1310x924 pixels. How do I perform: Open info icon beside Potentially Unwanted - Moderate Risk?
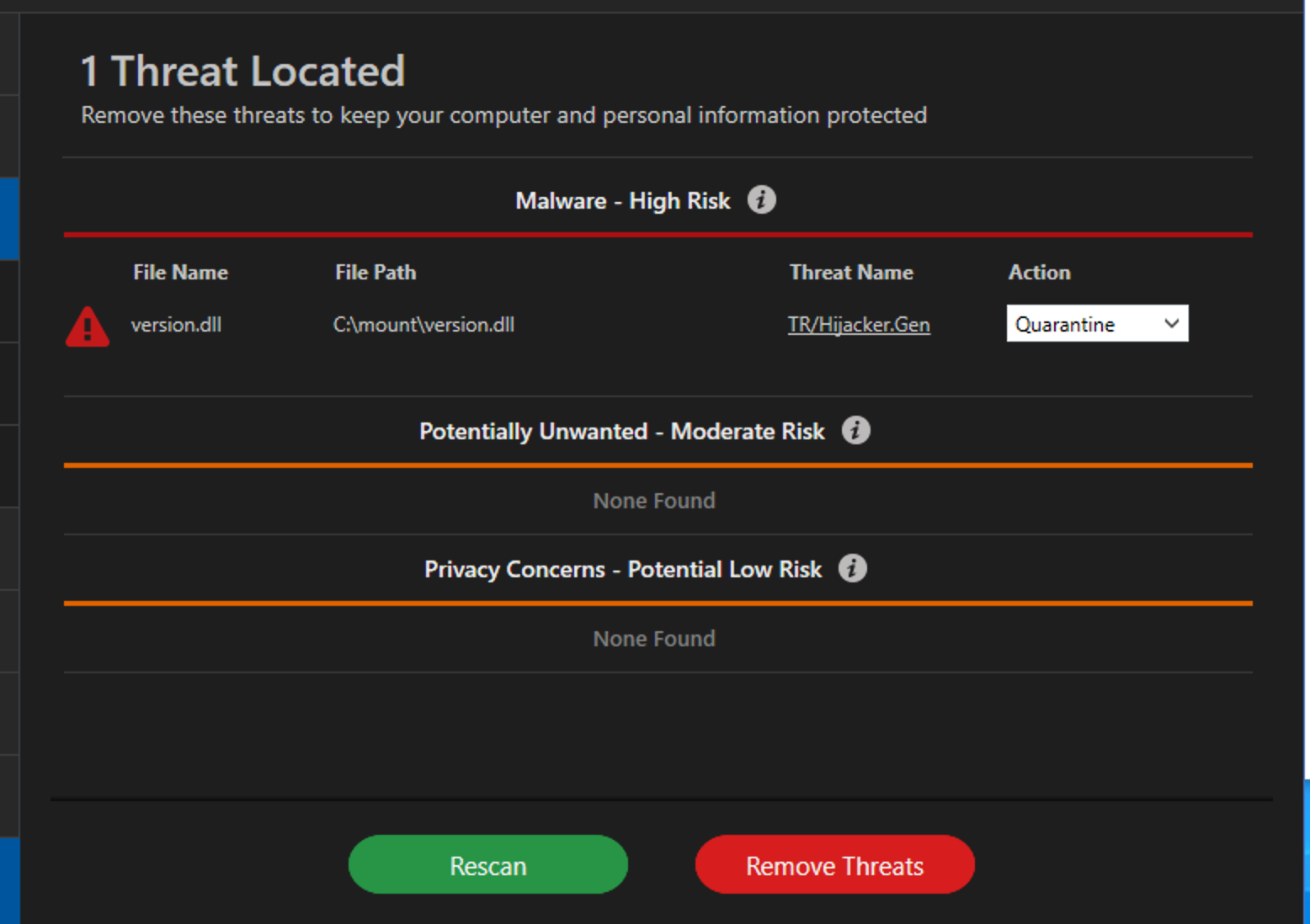click(x=855, y=430)
